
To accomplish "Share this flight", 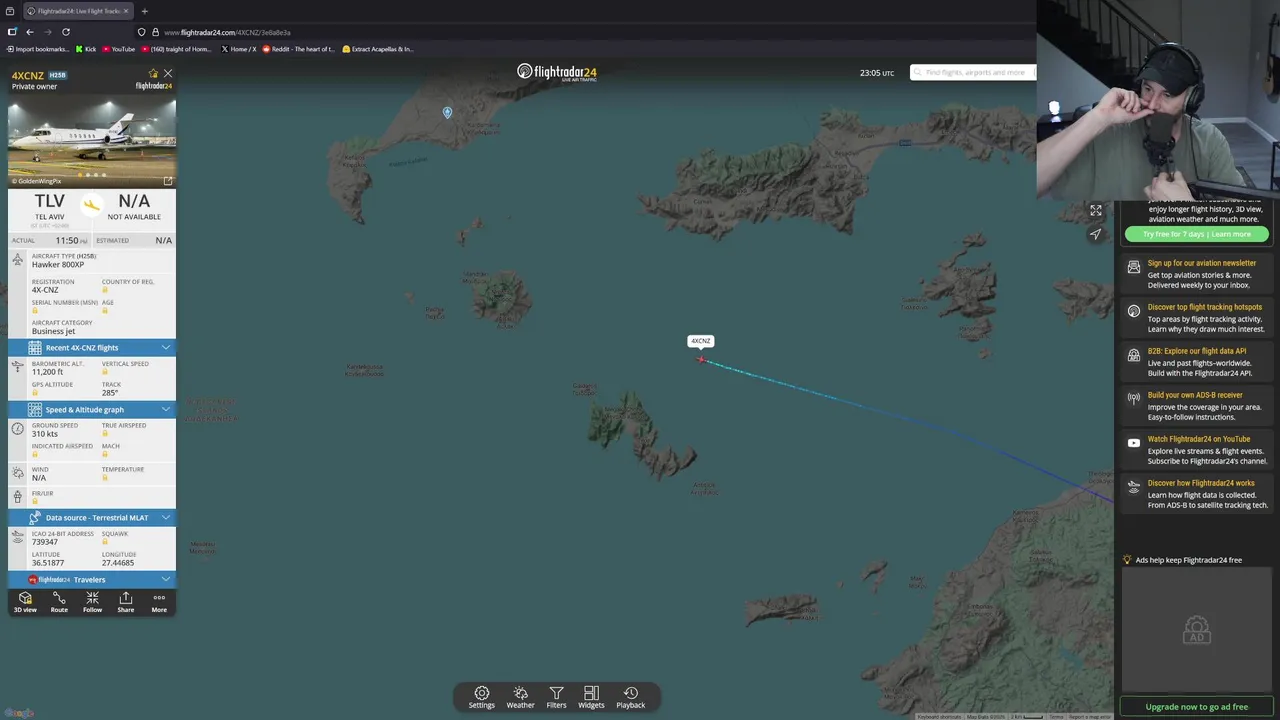I will tap(126, 602).
